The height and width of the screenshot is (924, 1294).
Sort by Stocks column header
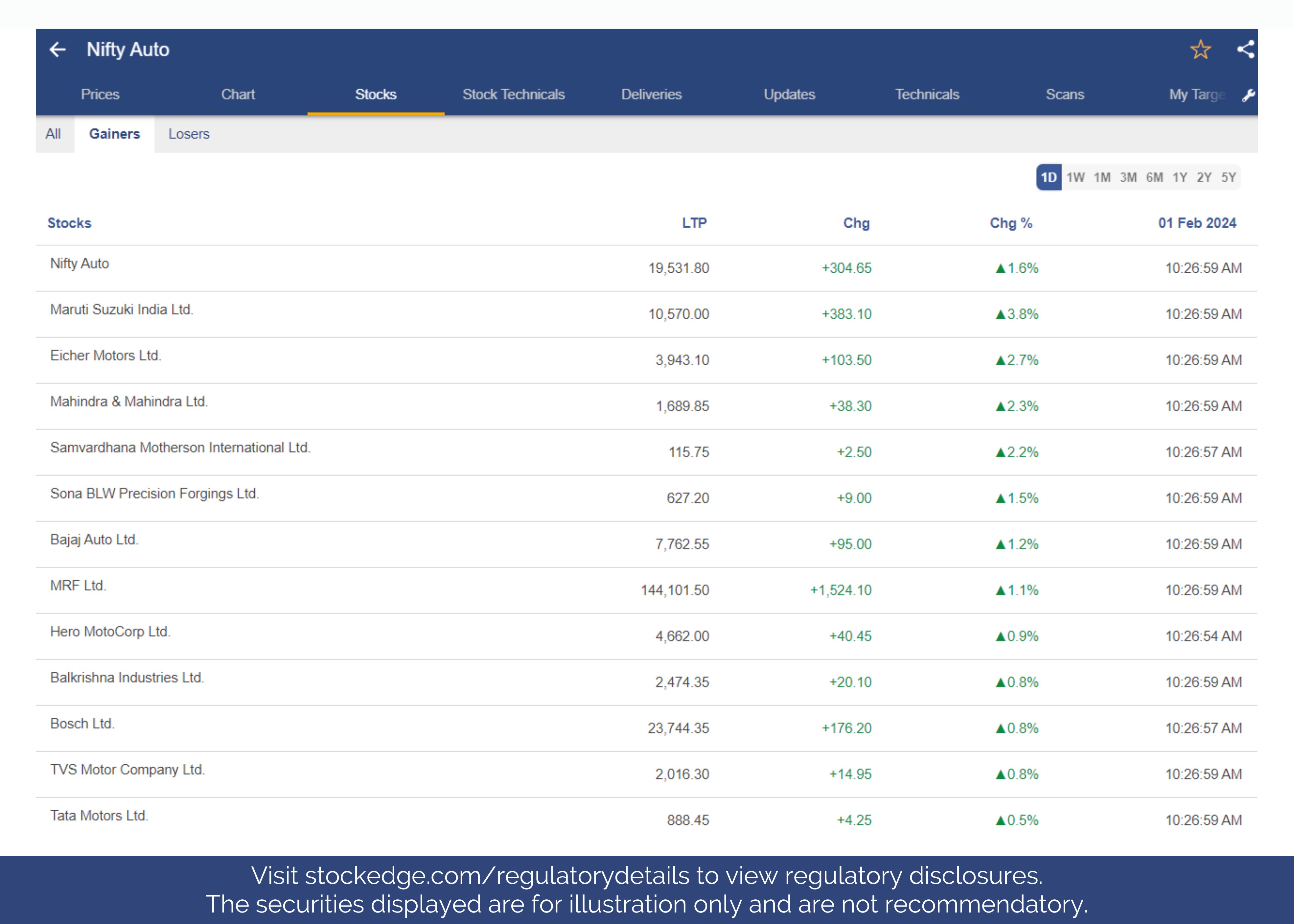(69, 223)
